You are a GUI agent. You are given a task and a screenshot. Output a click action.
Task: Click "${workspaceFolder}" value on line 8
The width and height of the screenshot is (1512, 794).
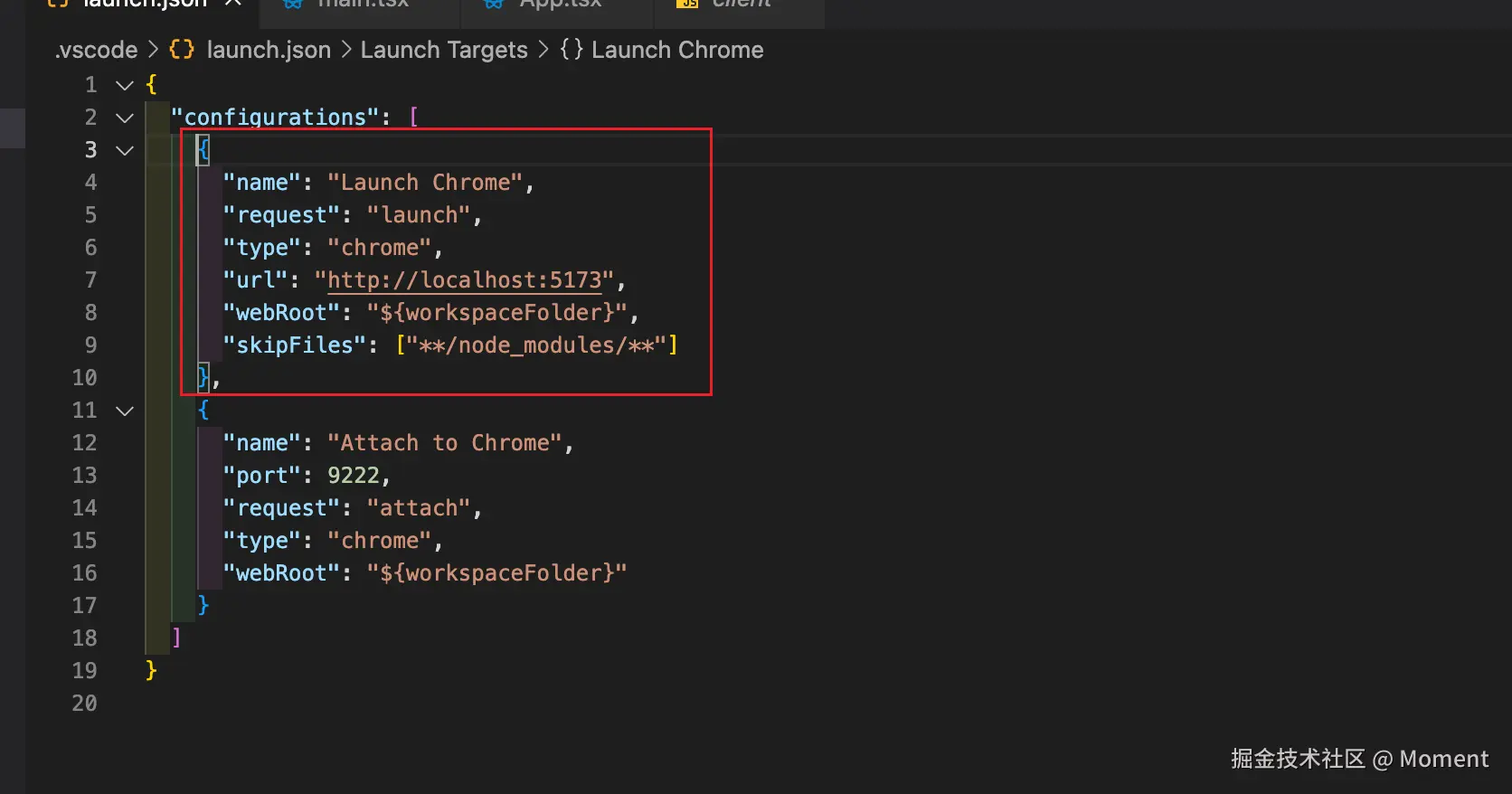496,313
